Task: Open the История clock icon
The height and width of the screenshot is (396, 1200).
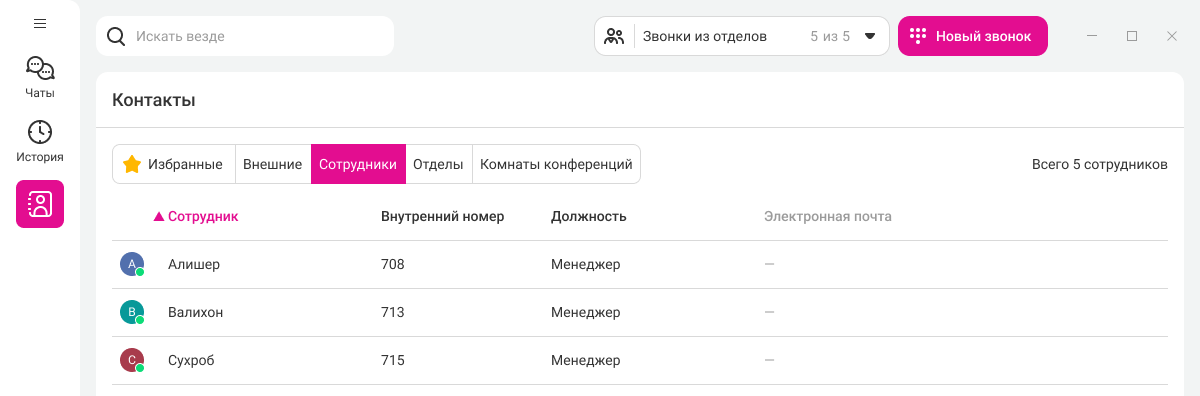Action: point(40,132)
